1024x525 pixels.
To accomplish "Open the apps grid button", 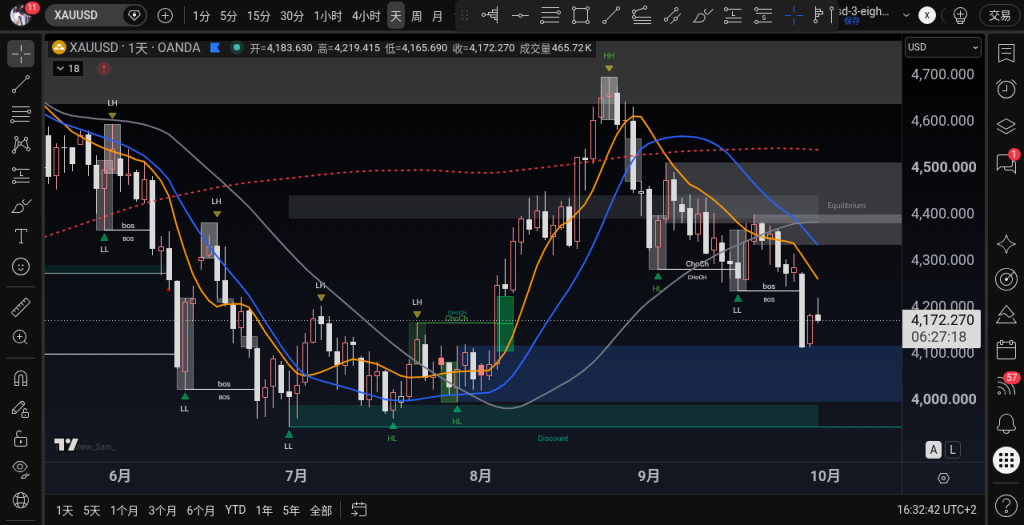I will 1006,460.
